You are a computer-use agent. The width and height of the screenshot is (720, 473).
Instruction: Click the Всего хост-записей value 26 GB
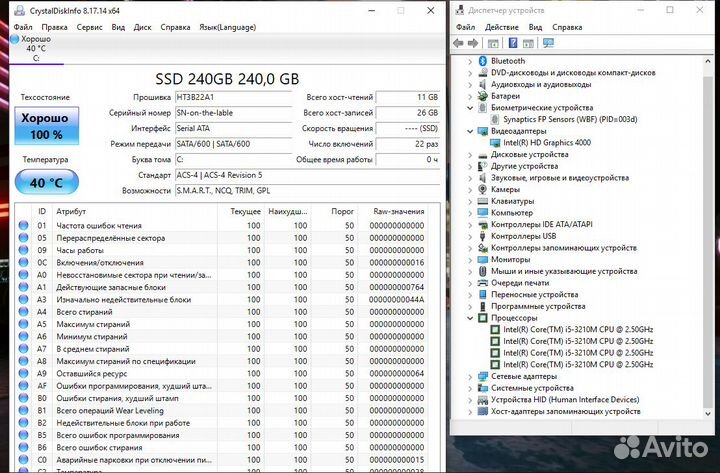click(408, 113)
